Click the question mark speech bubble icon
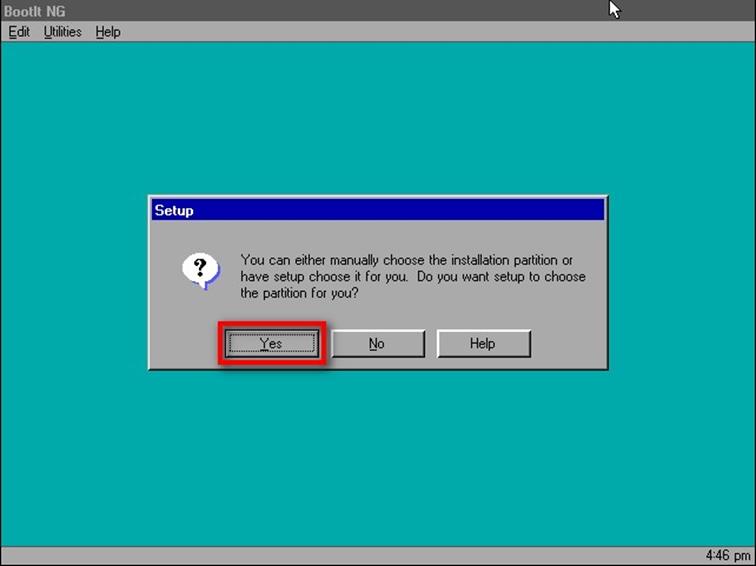This screenshot has height=566, width=756. click(x=200, y=269)
